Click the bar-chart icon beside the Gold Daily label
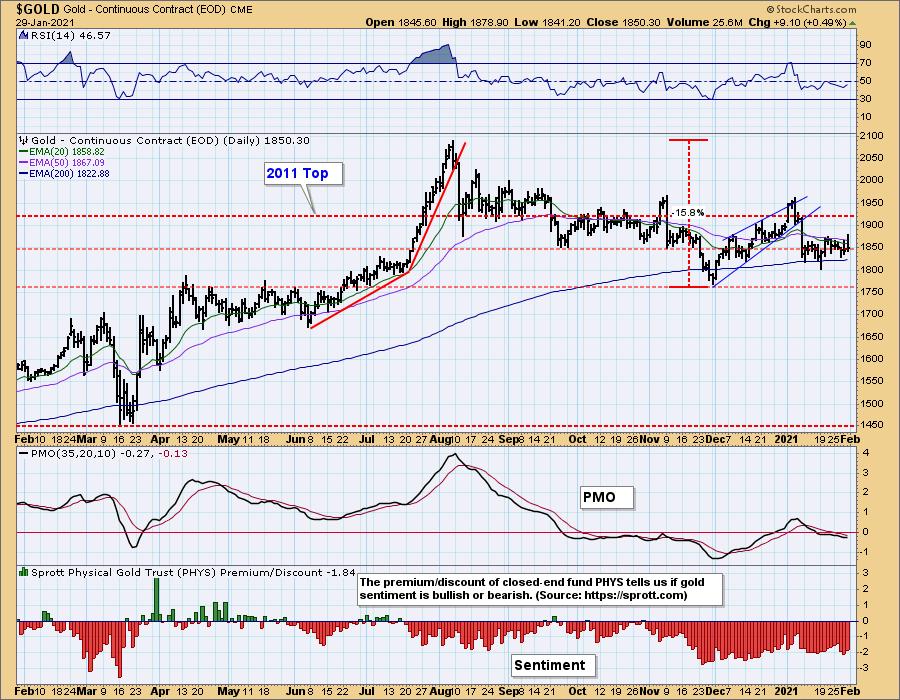Image resolution: width=900 pixels, height=700 pixels. (x=24, y=140)
